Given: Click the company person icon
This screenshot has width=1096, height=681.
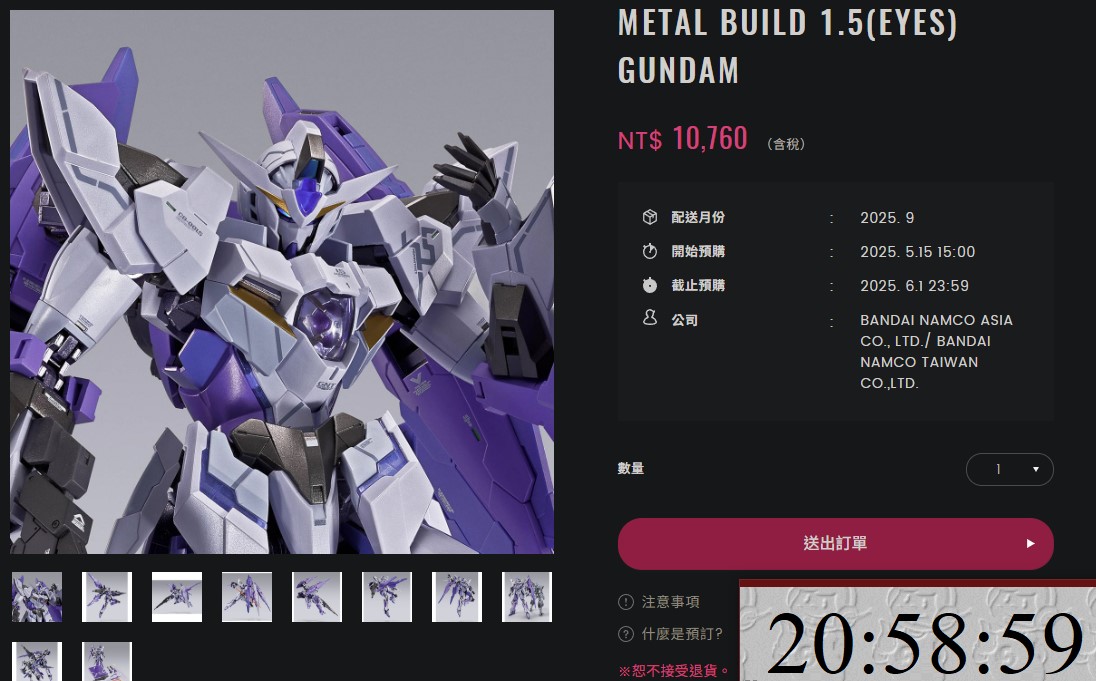Looking at the screenshot, I should pyautogui.click(x=649, y=318).
